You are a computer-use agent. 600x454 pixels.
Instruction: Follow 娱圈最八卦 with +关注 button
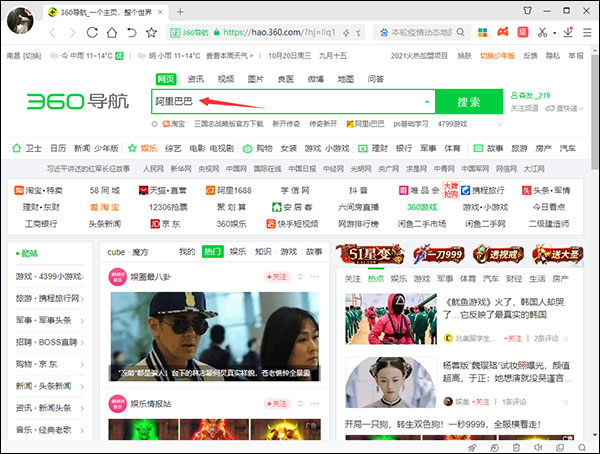pyautogui.click(x=277, y=276)
